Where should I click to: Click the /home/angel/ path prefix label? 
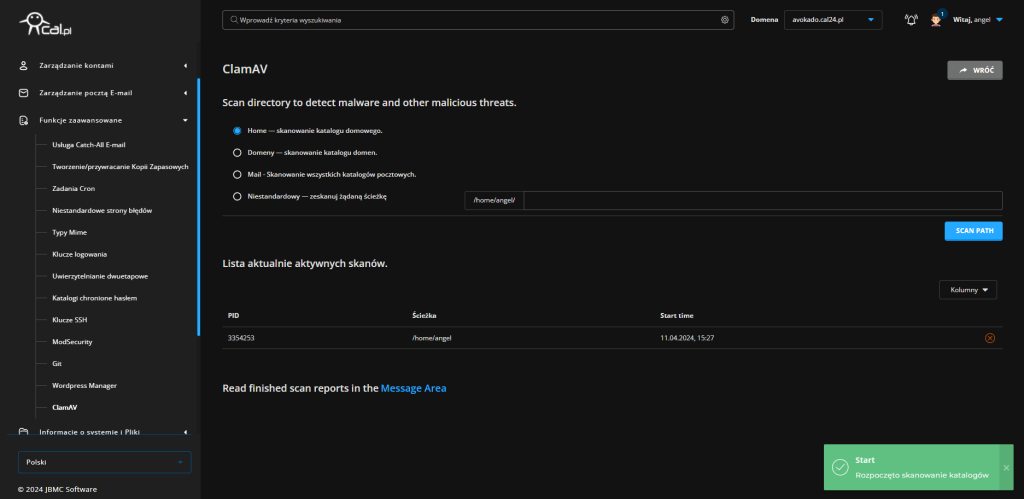494,201
